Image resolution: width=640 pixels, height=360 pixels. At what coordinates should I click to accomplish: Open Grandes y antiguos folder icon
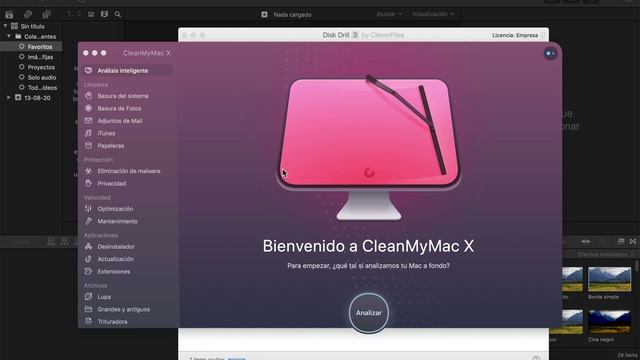89,309
